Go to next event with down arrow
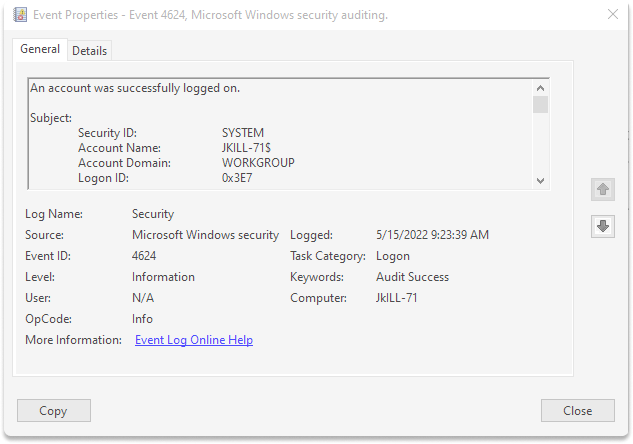 coord(603,226)
